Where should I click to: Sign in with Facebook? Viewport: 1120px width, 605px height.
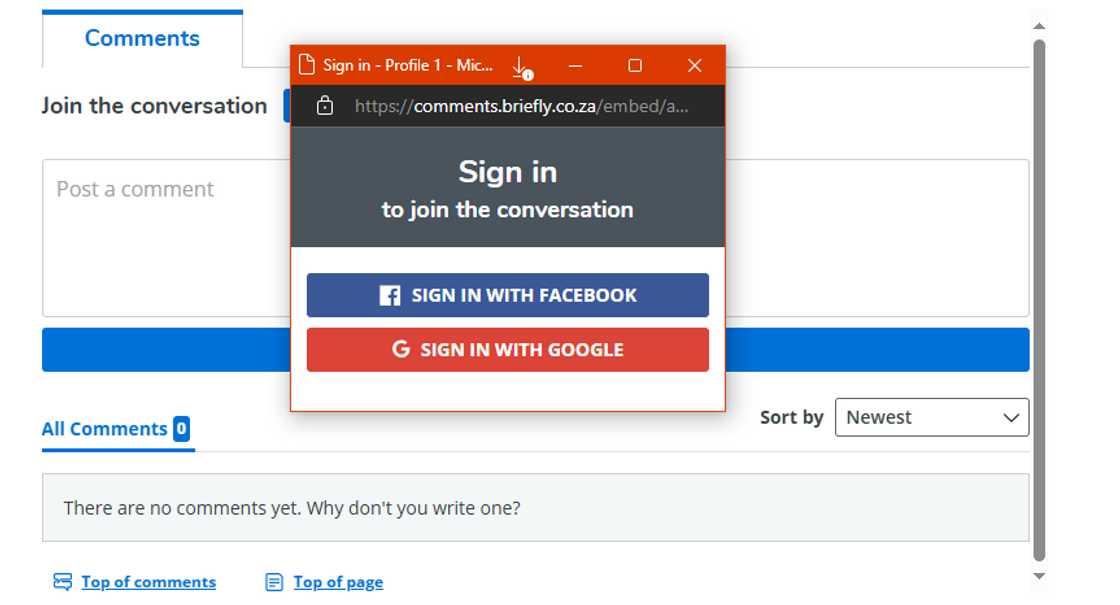point(507,294)
